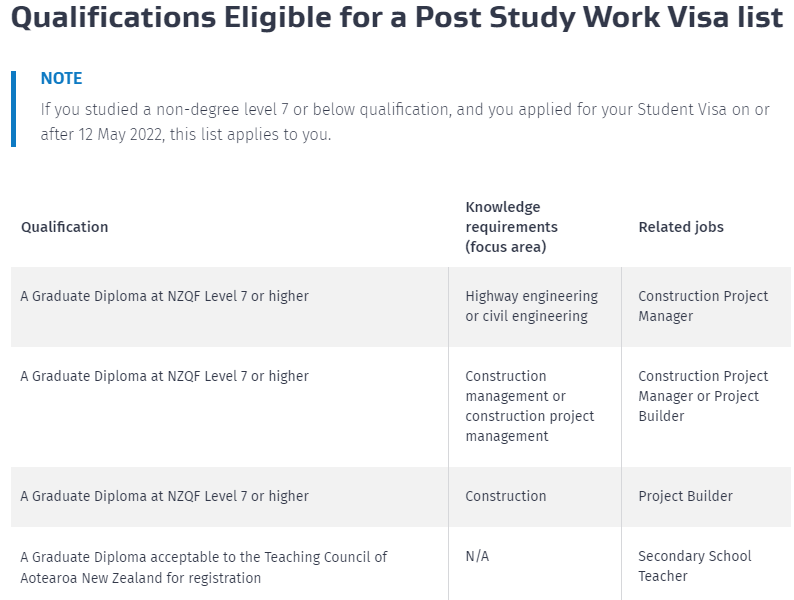Click the single-word 'Construction' focus area cell

click(x=506, y=496)
